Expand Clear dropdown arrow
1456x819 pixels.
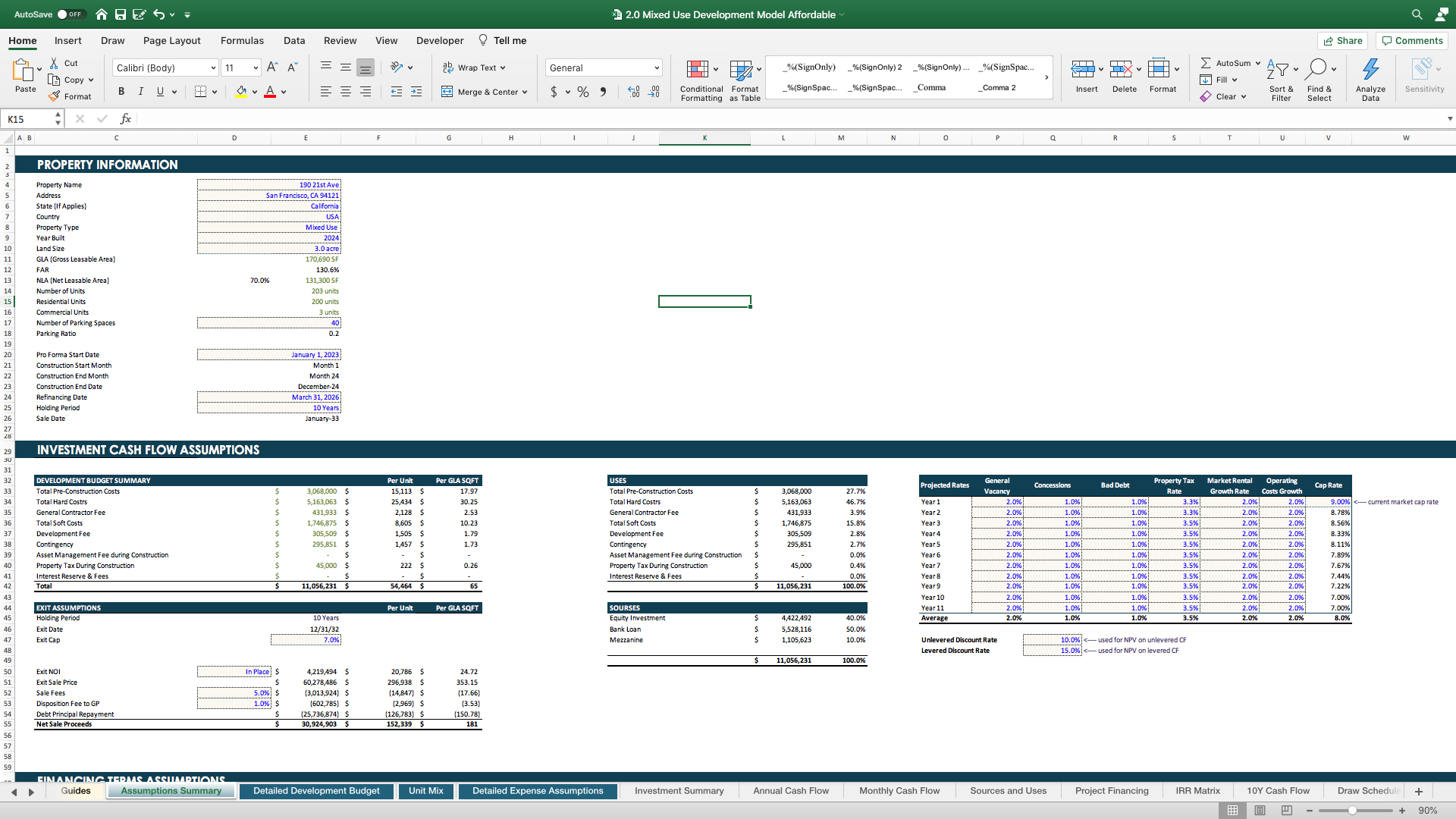pyautogui.click(x=1244, y=96)
